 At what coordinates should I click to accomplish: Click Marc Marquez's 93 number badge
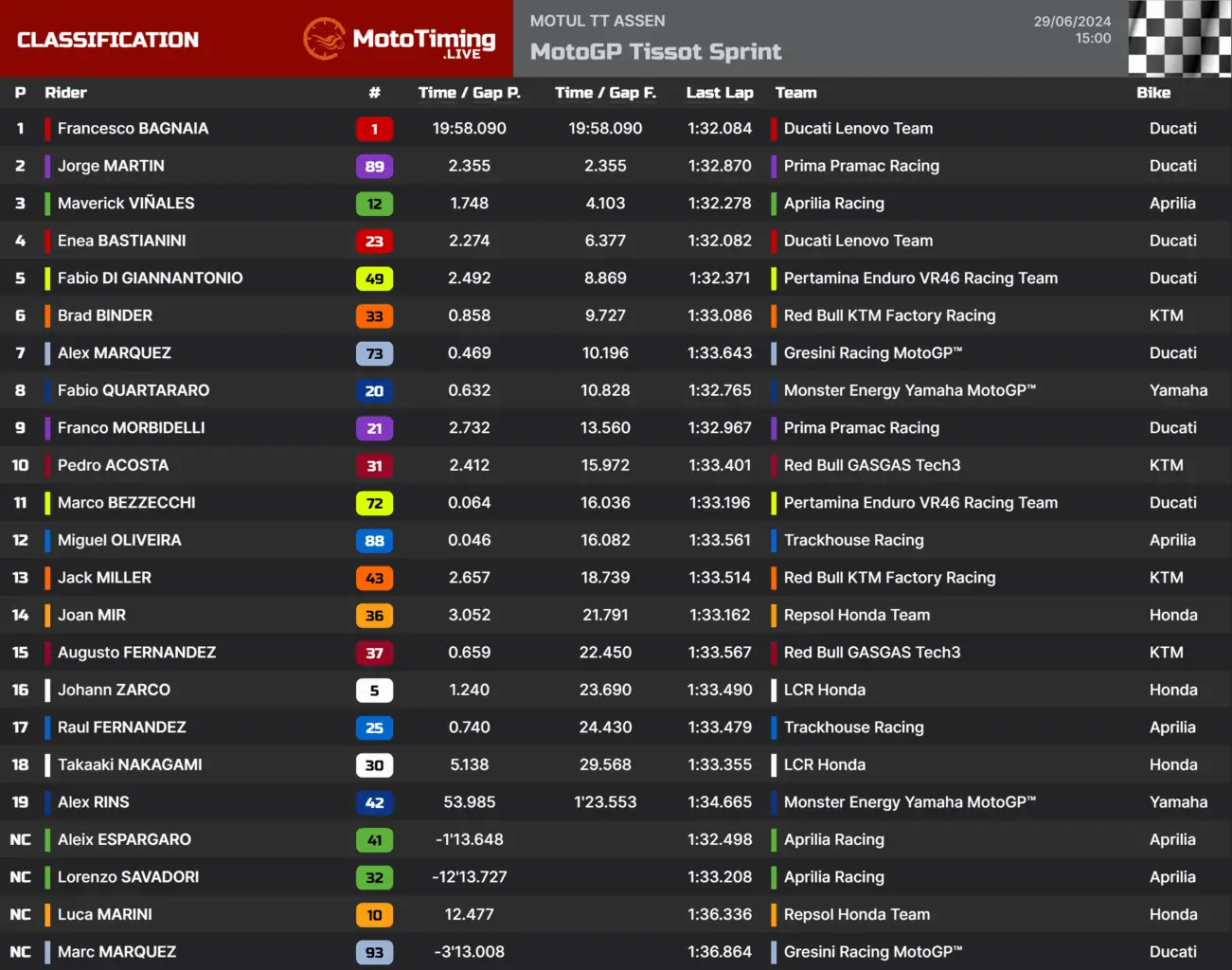[374, 953]
